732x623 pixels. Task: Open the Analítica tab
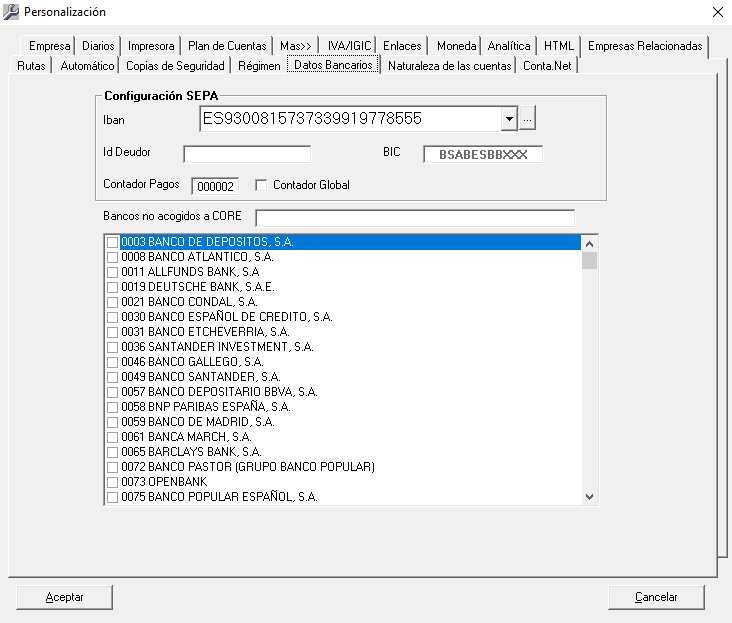[509, 46]
